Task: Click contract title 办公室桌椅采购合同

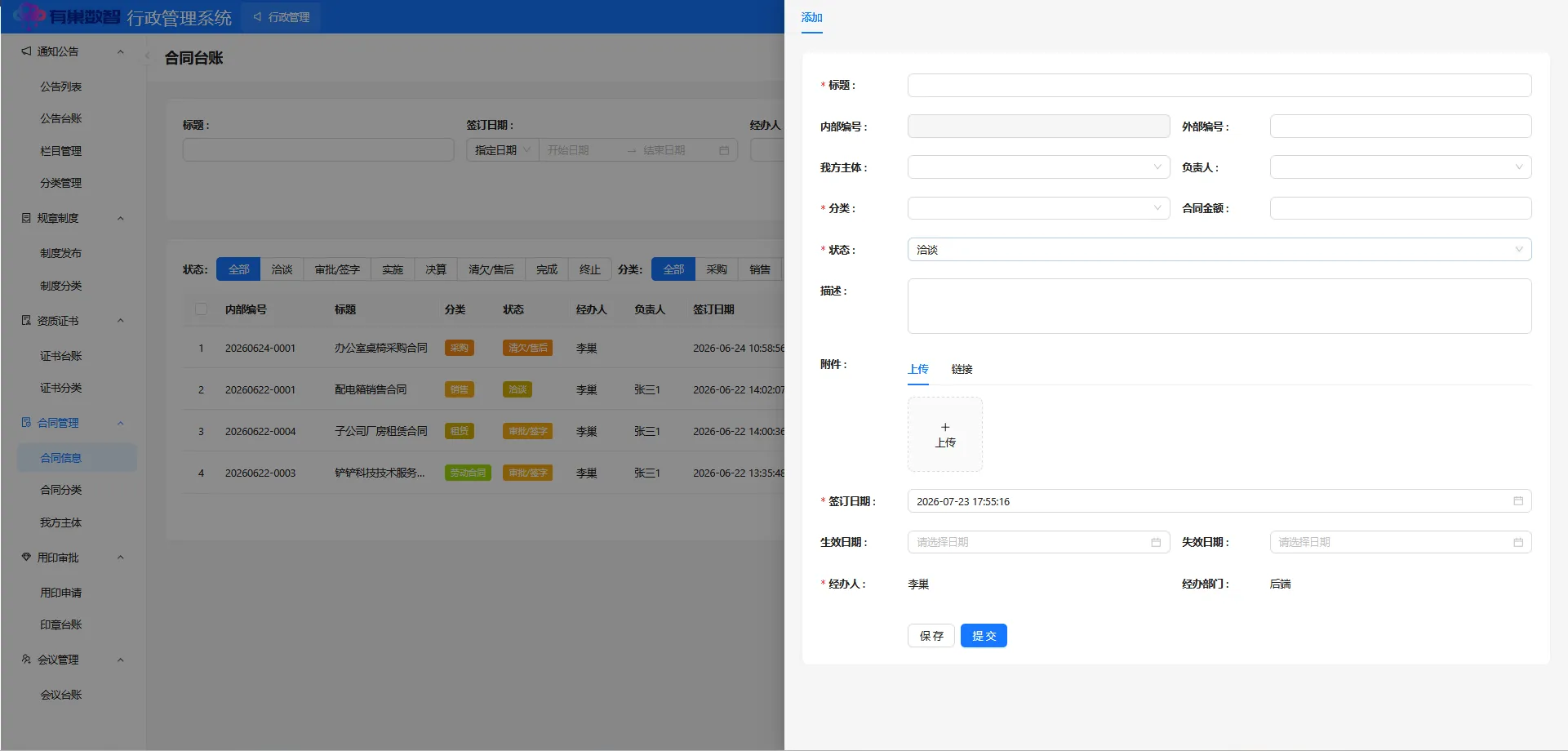Action: 381,348
